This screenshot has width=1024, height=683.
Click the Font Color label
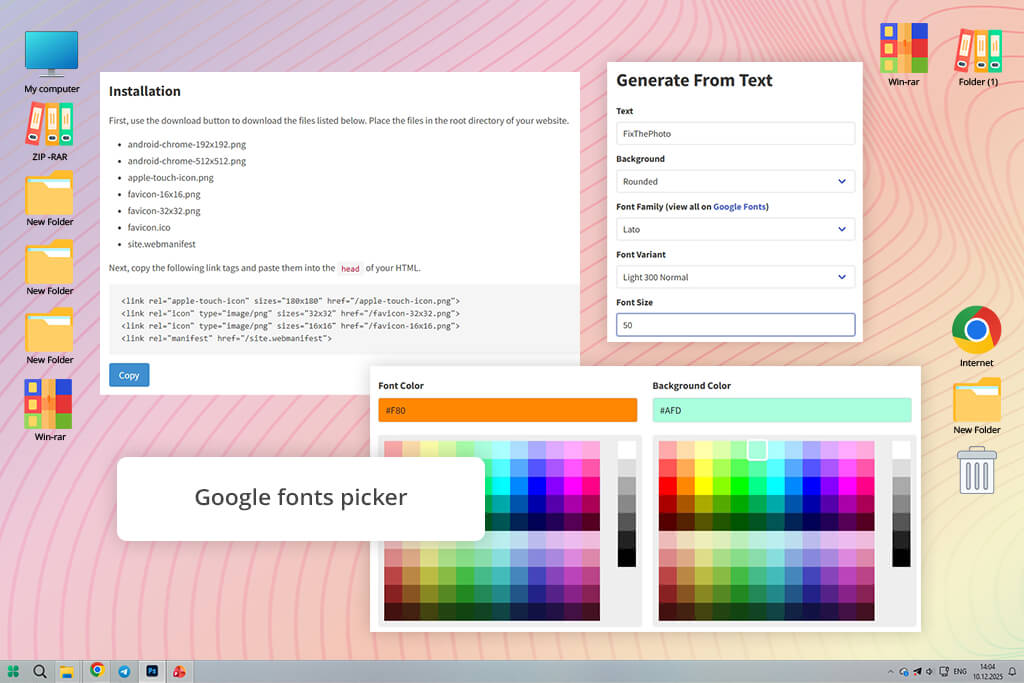coord(401,386)
